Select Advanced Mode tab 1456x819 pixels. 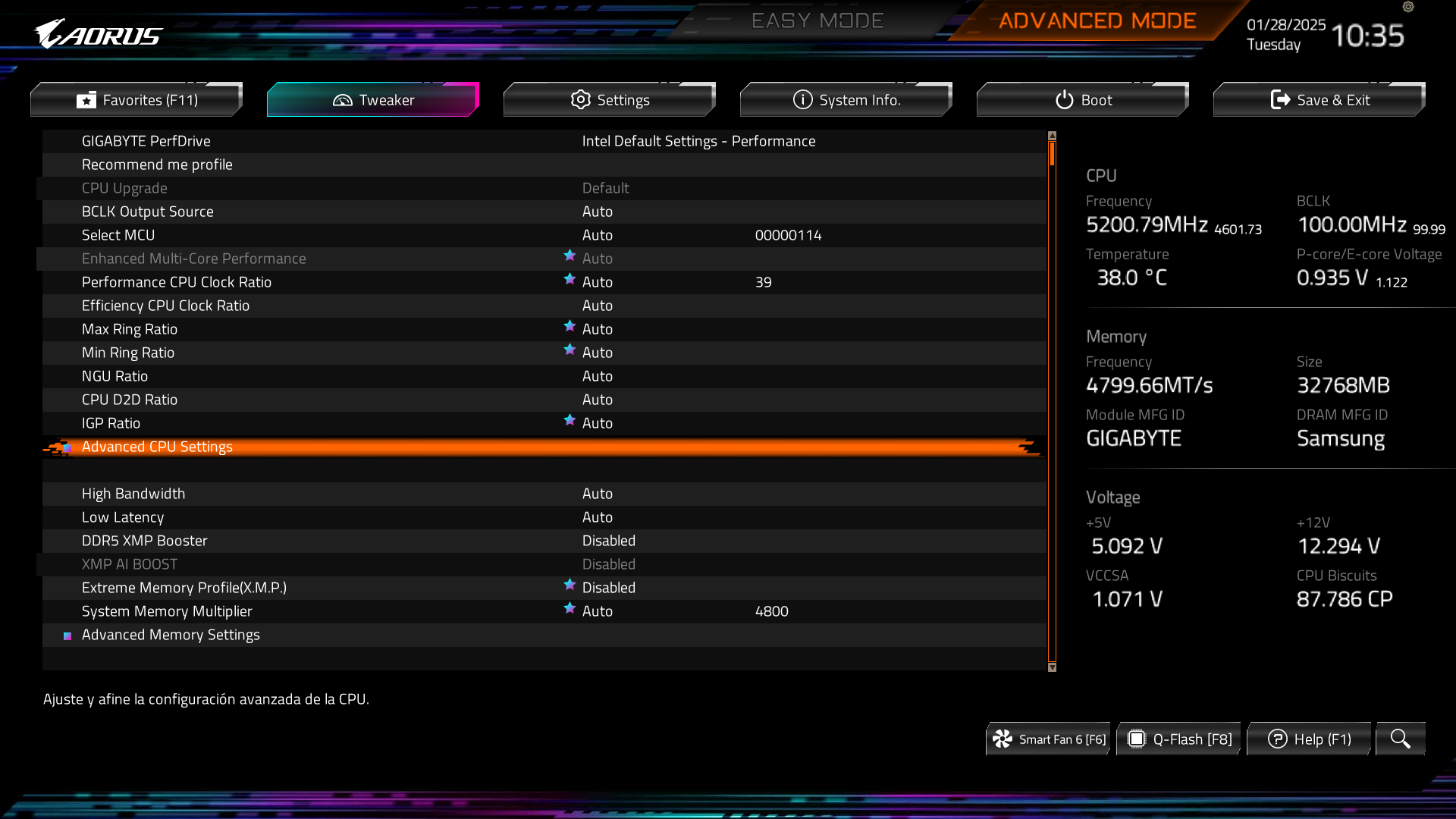1097,20
